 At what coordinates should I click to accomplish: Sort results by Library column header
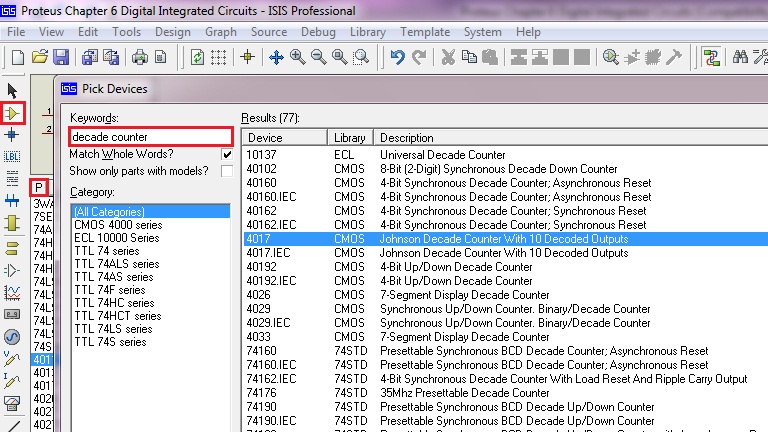350,137
